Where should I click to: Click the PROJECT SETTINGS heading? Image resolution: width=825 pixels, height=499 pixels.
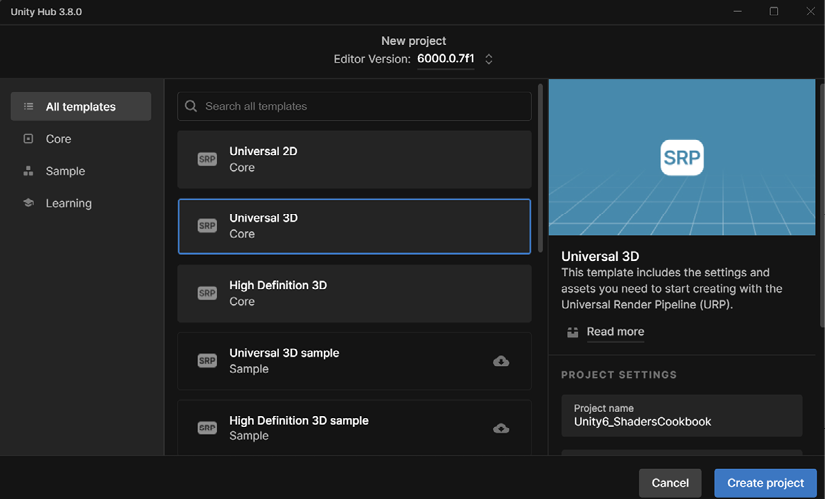point(619,375)
